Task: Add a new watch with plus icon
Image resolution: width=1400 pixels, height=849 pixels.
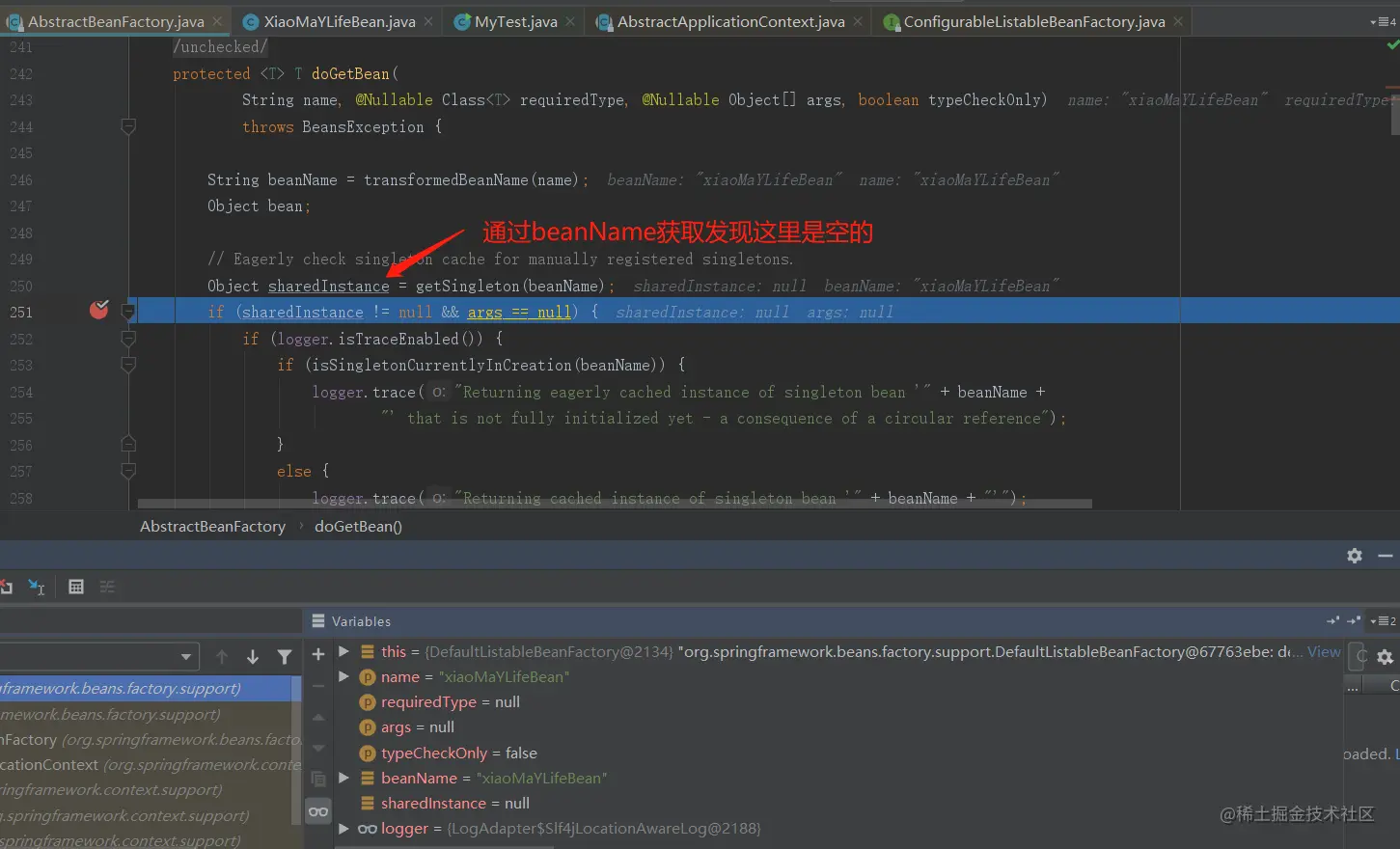Action: coord(318,654)
